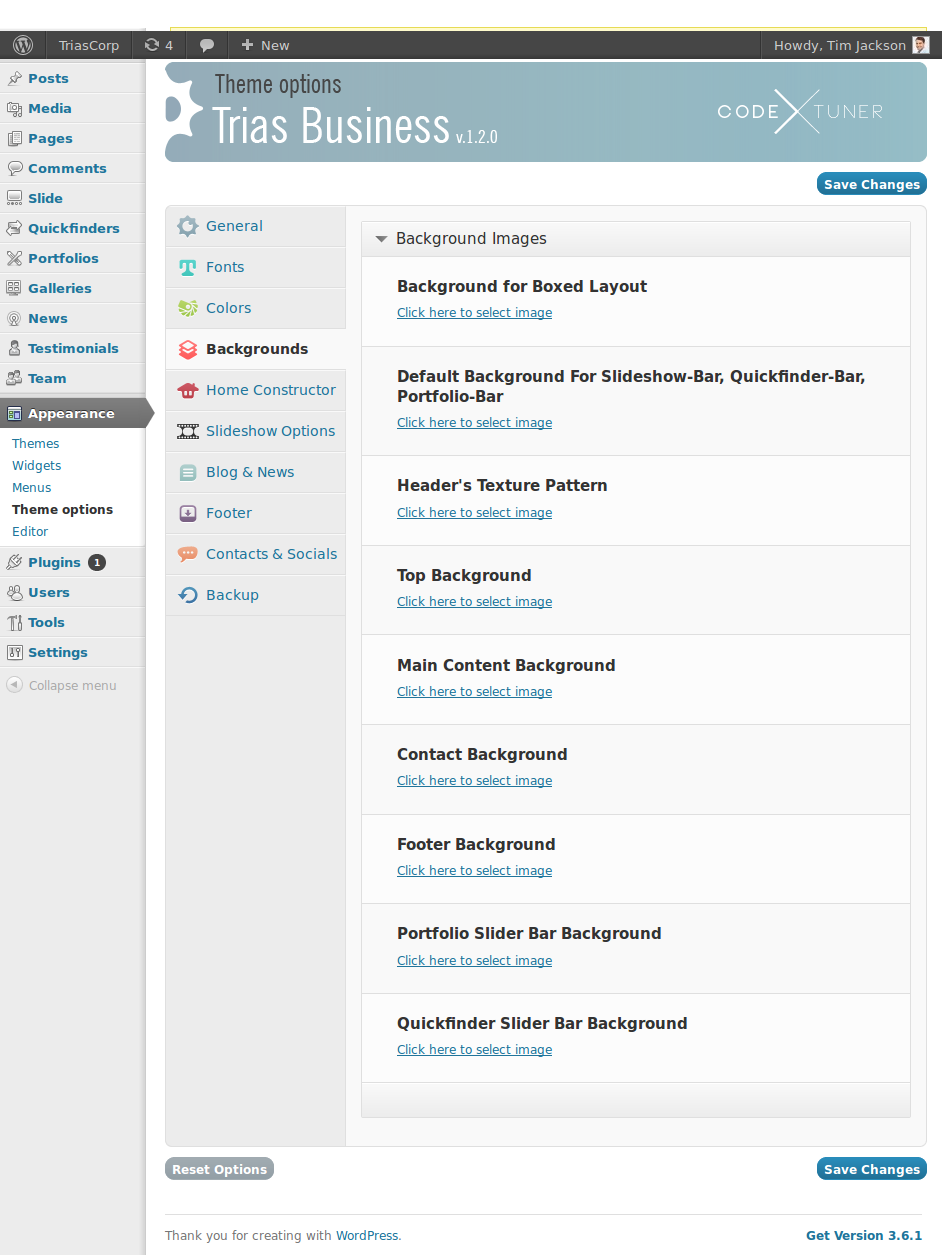Open the TriasCorp site menu
942x1255 pixels.
89,45
